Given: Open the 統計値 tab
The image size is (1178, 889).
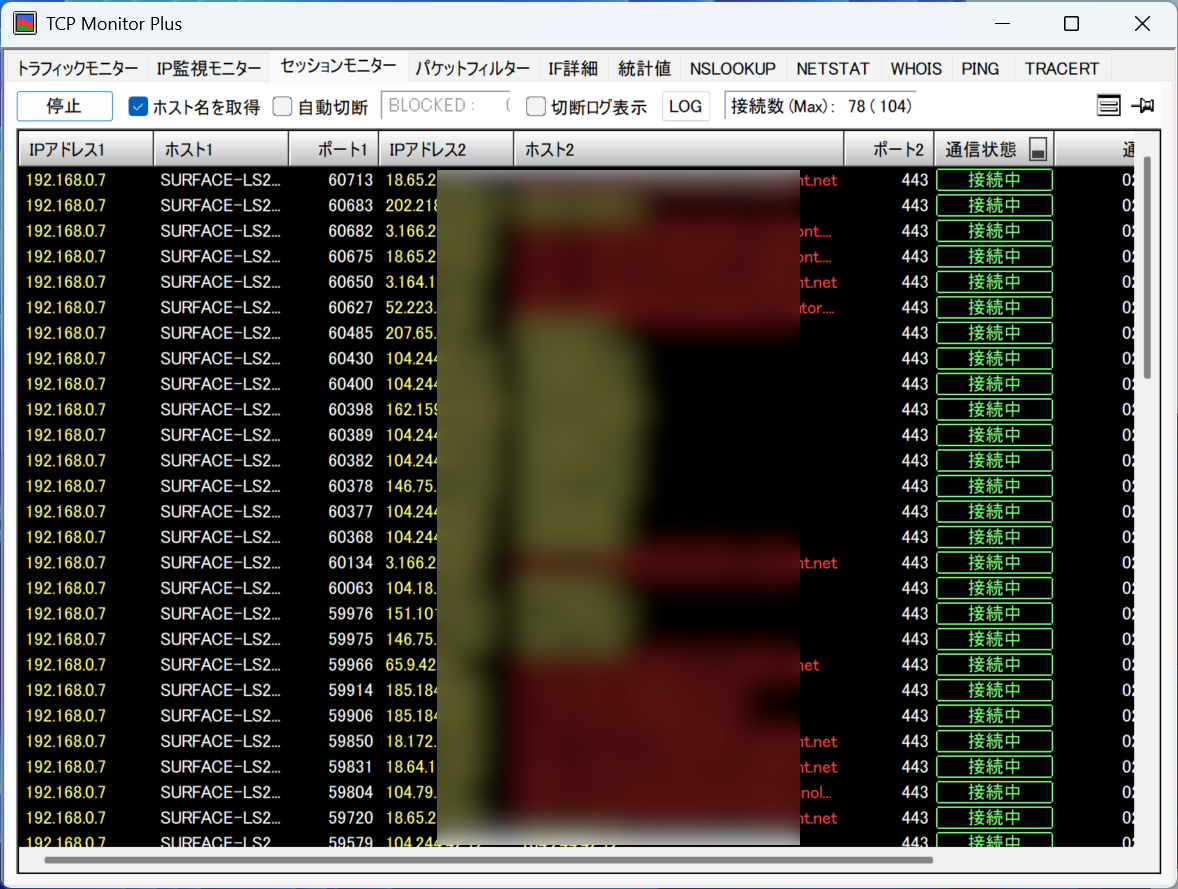Looking at the screenshot, I should (645, 68).
